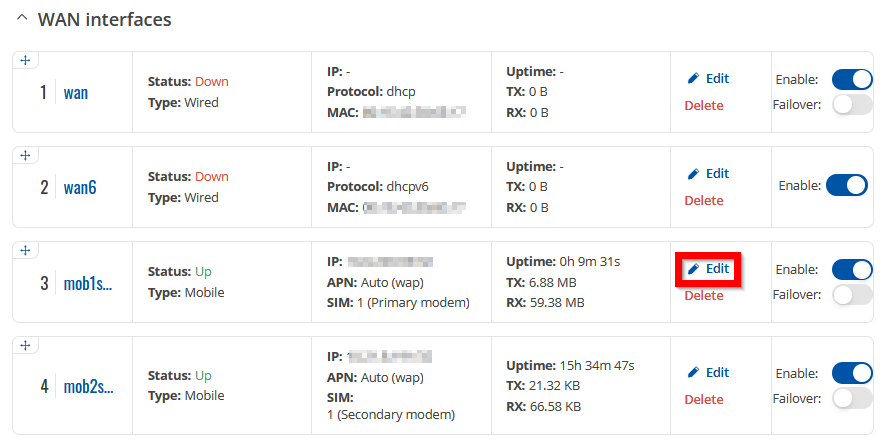Click the pencil Edit icon for mob1s
The image size is (883, 446).
[694, 269]
